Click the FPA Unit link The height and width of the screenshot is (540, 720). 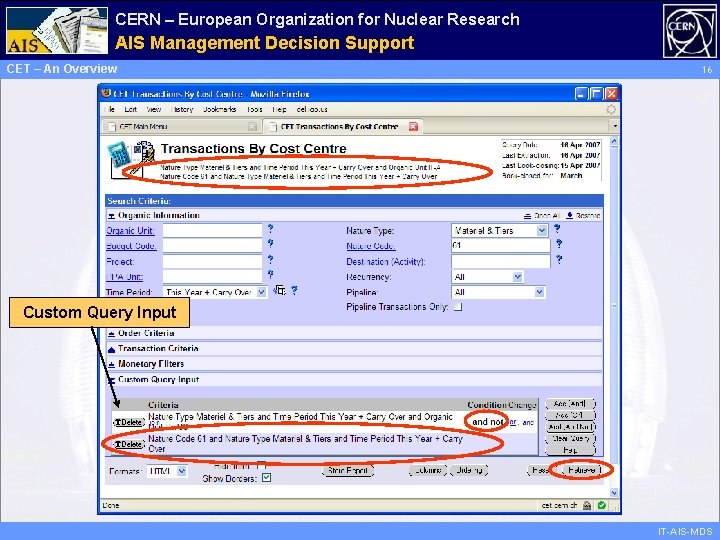[x=124, y=277]
